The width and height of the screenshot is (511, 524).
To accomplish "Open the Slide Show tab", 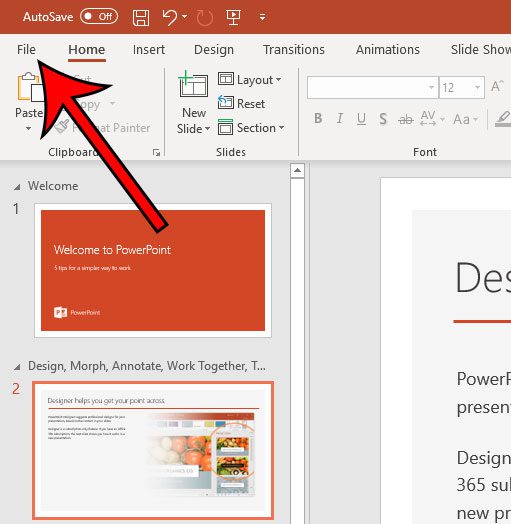I will (481, 49).
